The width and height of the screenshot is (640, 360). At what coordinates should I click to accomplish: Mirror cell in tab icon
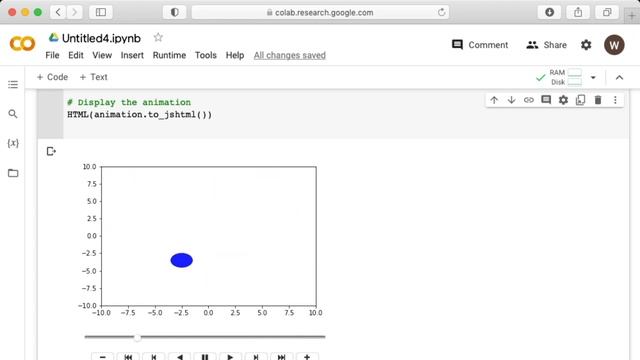click(x=580, y=100)
